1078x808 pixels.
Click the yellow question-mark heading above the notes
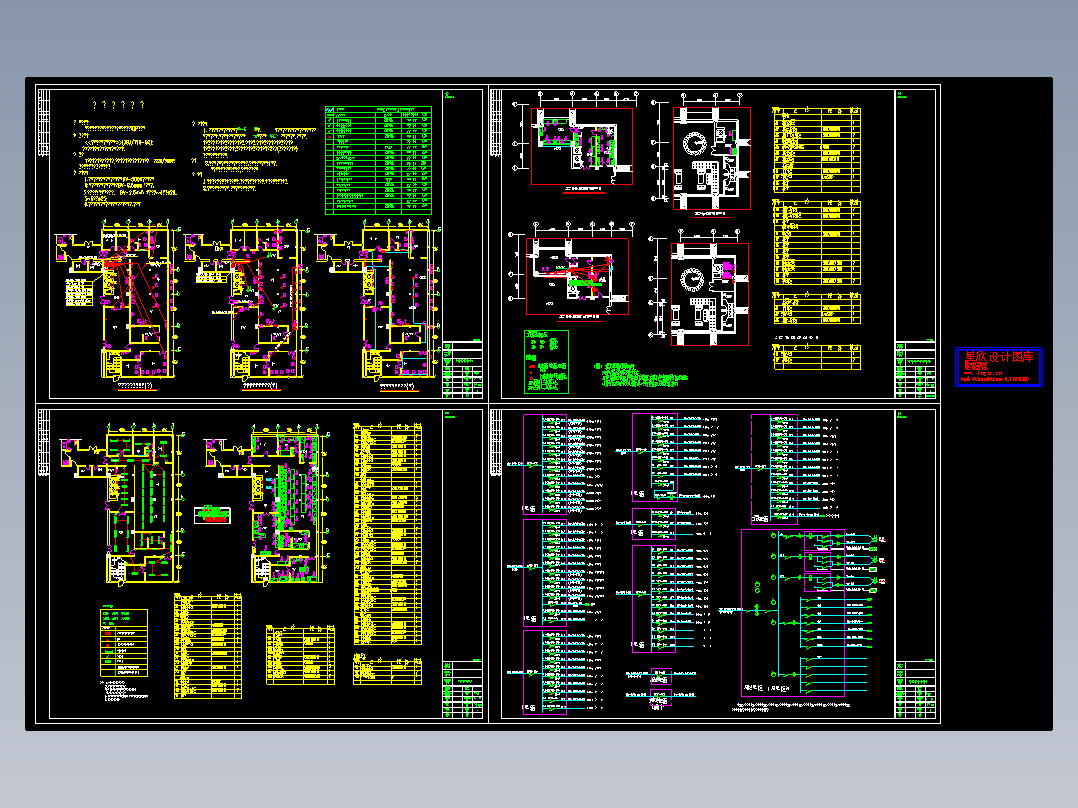118,105
